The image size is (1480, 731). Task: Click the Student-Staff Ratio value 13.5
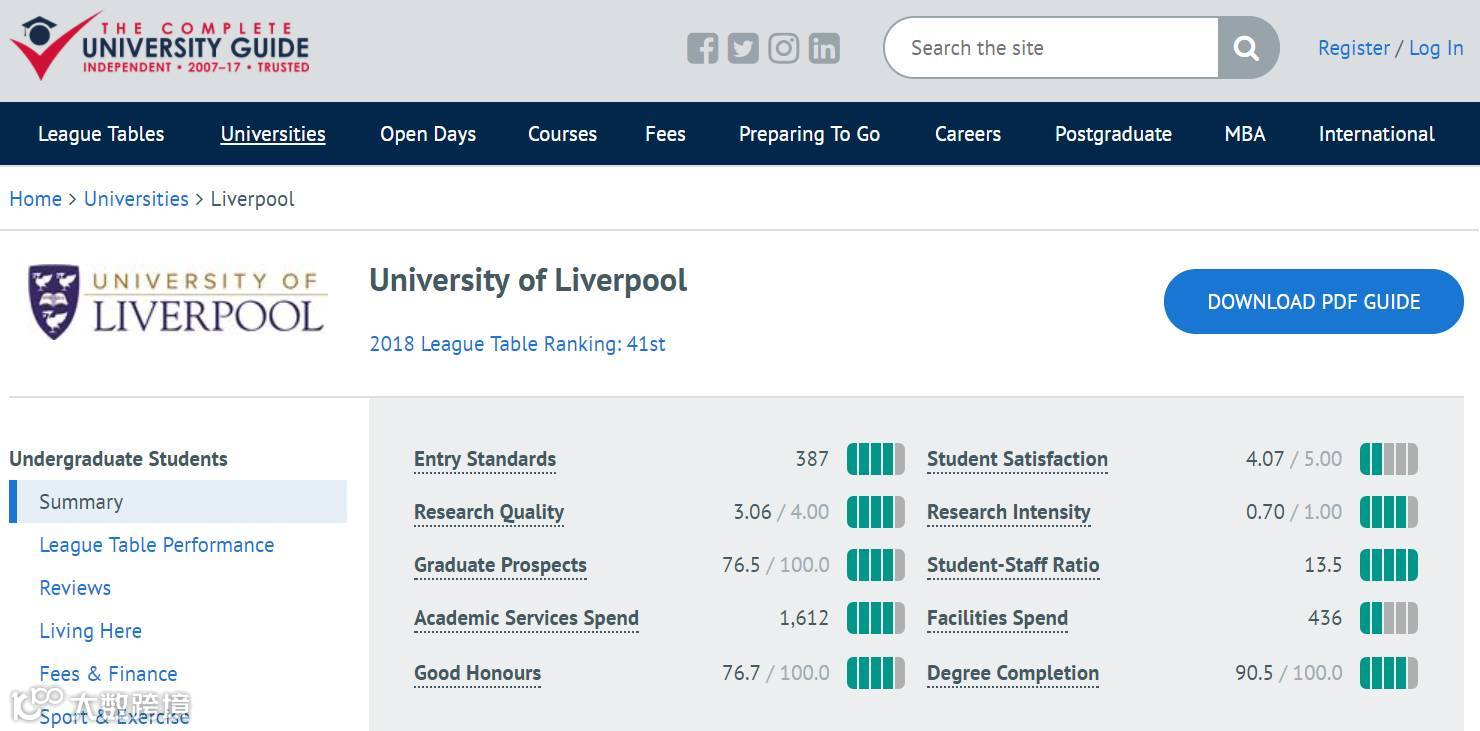click(1323, 565)
